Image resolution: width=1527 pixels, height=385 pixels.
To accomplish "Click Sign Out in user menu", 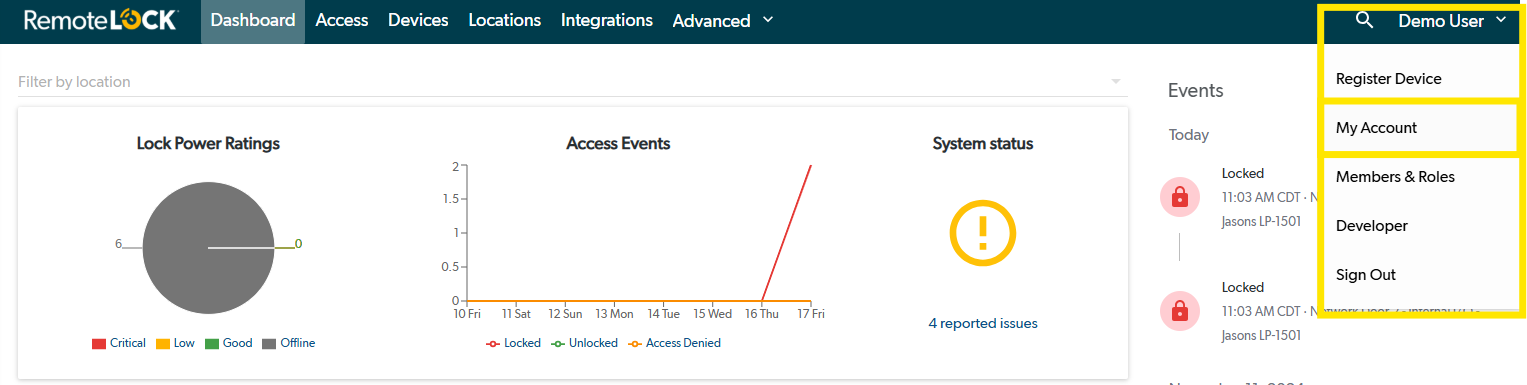I will click(x=1366, y=274).
